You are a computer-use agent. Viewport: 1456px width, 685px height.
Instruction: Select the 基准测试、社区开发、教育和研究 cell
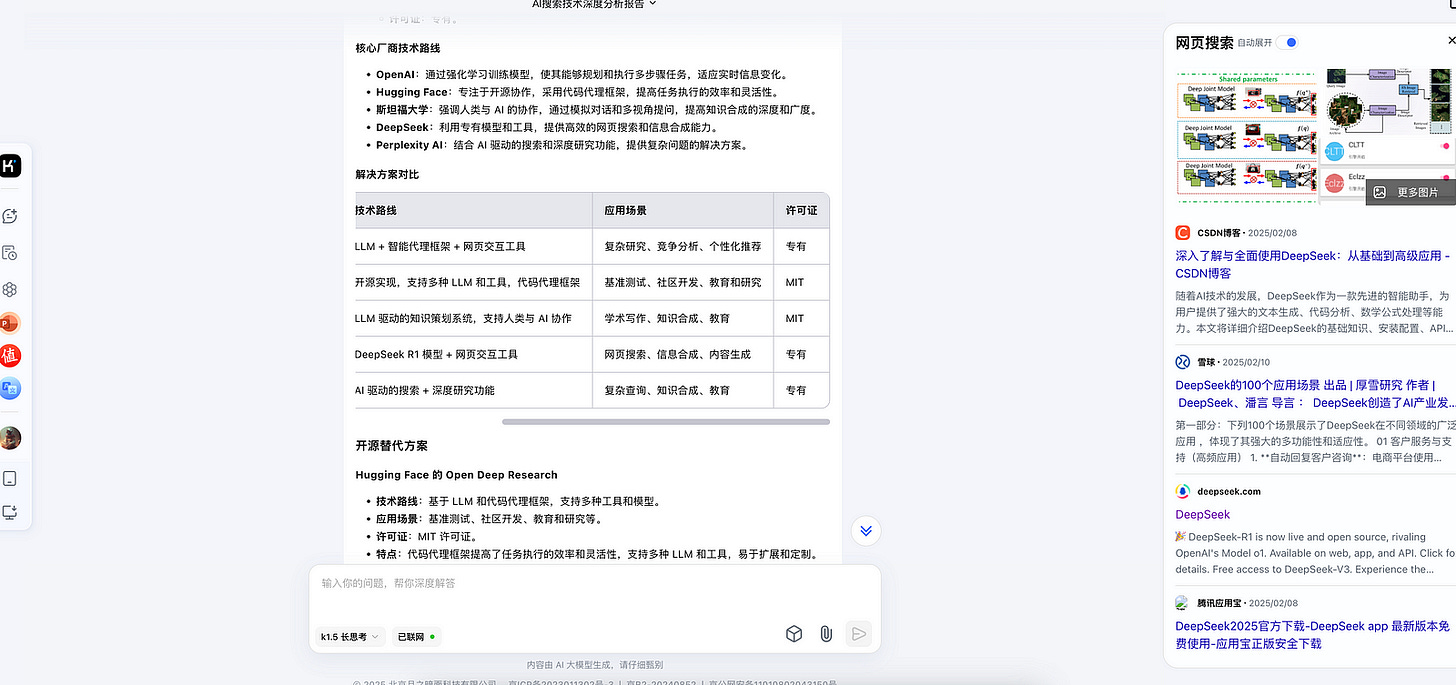682,282
